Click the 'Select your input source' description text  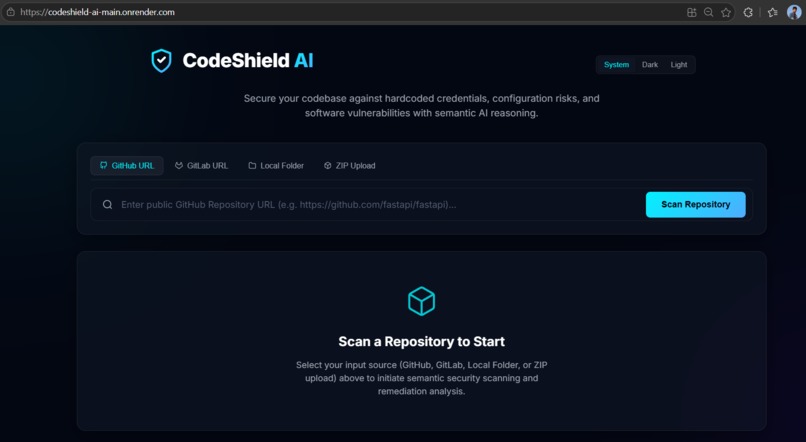pos(422,378)
